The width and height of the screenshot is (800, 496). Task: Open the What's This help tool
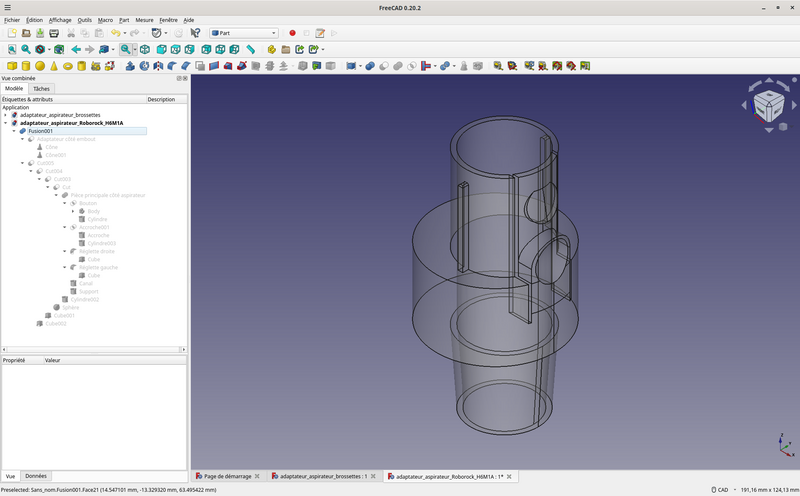(195, 33)
